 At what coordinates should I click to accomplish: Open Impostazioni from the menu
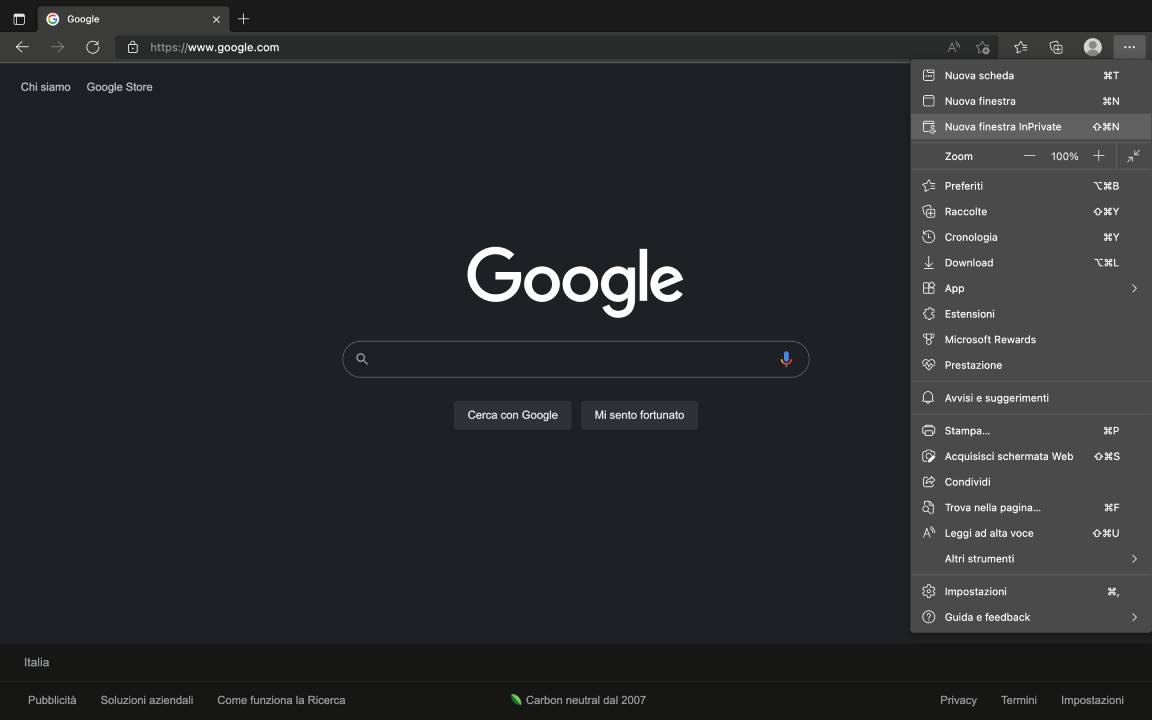point(974,591)
